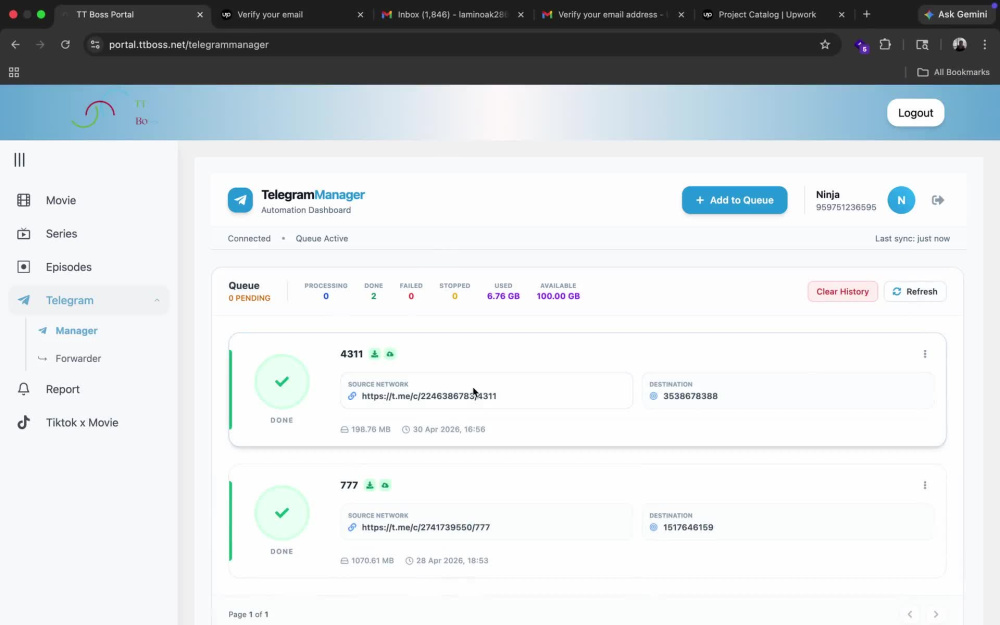Open a new browser tab

coord(866,15)
